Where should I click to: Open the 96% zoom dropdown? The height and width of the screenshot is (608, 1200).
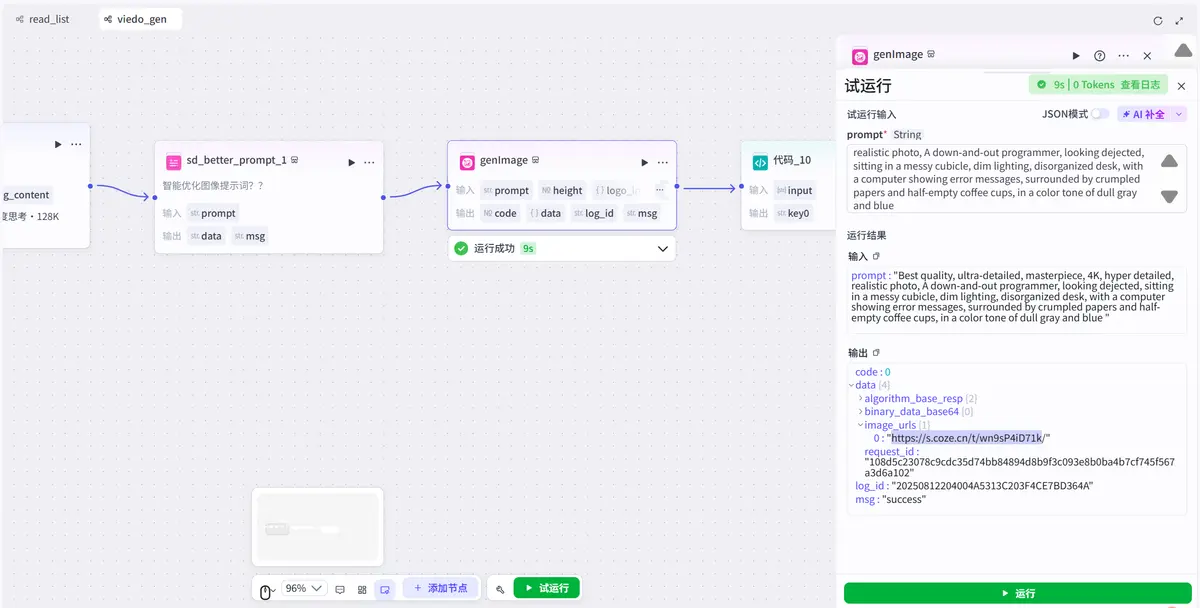click(304, 589)
